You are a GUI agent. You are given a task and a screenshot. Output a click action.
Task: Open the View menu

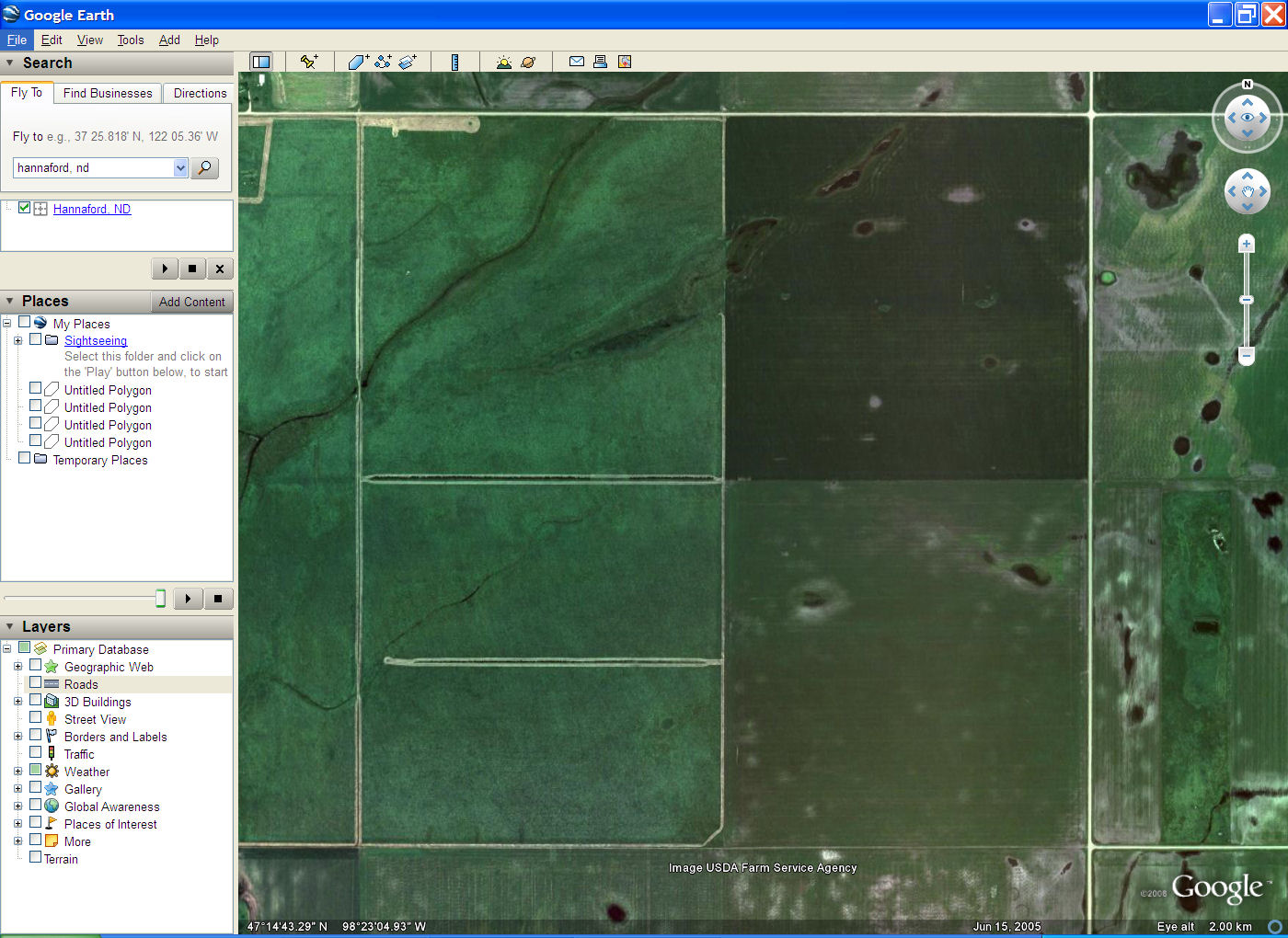(x=90, y=40)
